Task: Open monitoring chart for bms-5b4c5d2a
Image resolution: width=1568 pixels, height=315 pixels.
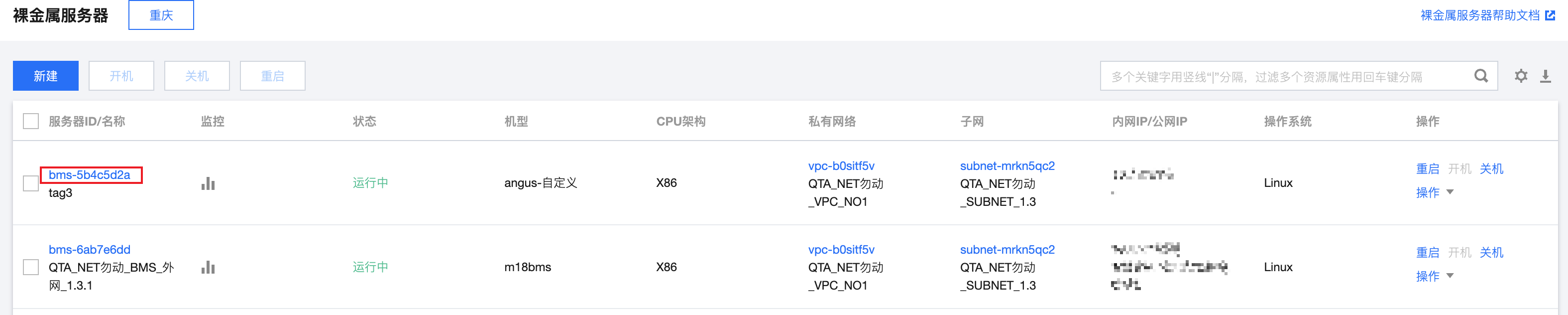Action: (208, 183)
